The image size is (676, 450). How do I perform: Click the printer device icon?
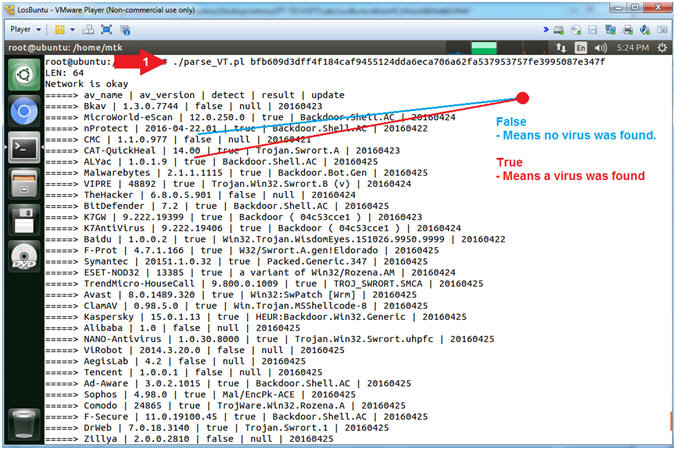coord(628,30)
